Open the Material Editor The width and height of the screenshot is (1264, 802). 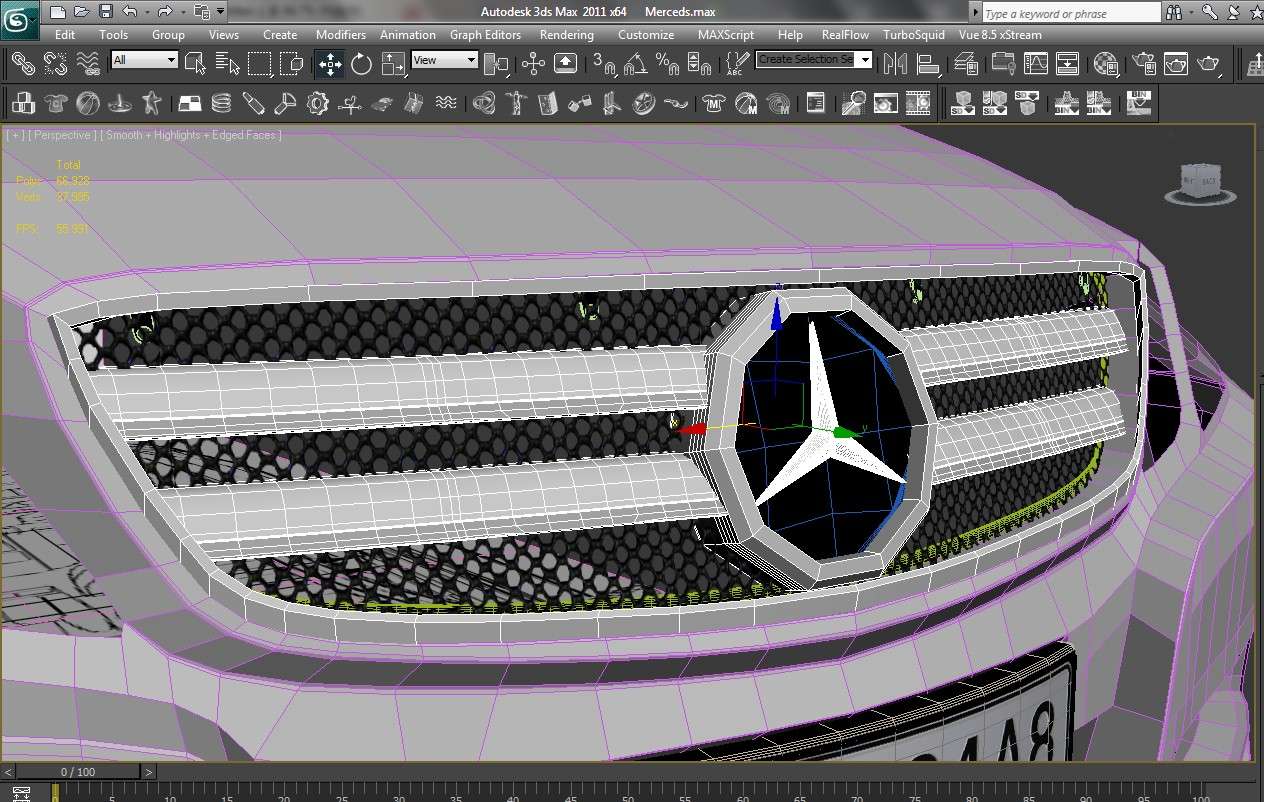(1105, 64)
